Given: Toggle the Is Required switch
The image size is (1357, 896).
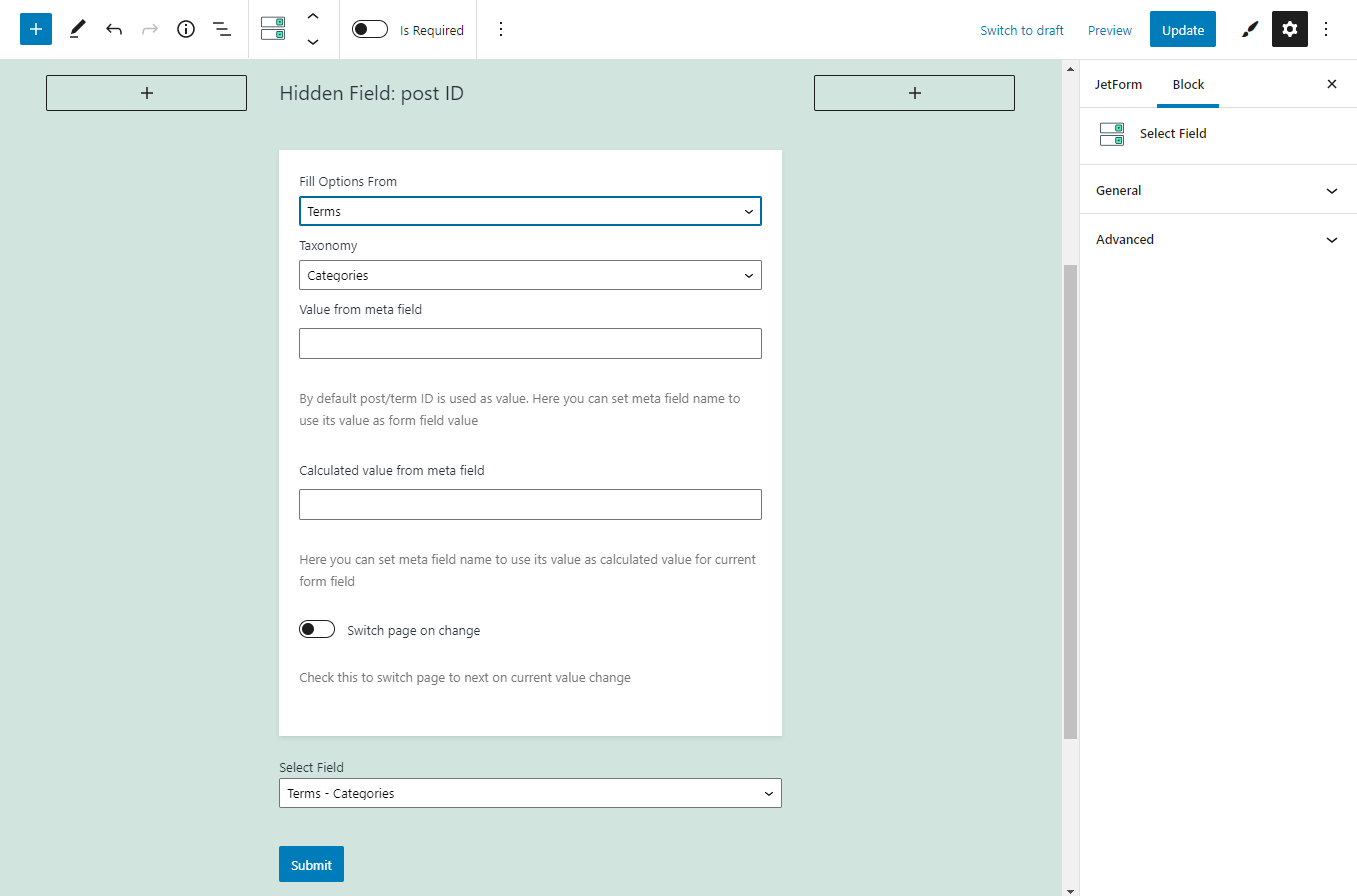Looking at the screenshot, I should (369, 29).
